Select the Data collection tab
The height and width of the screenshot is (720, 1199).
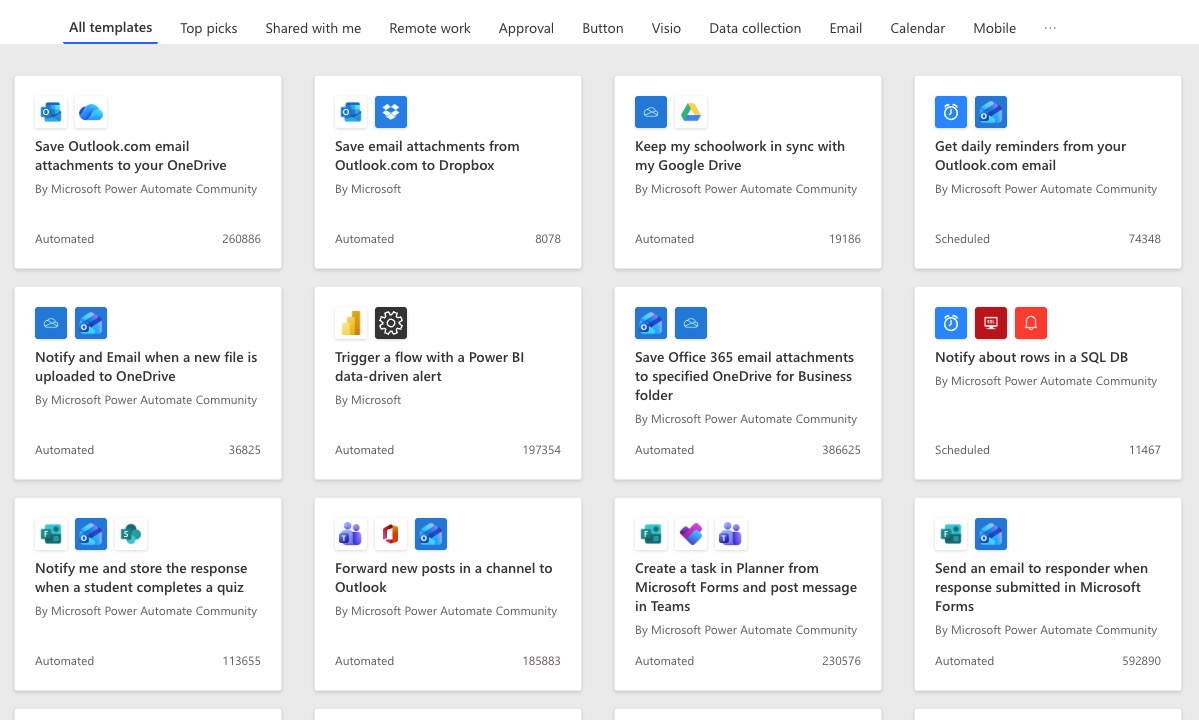tap(755, 28)
